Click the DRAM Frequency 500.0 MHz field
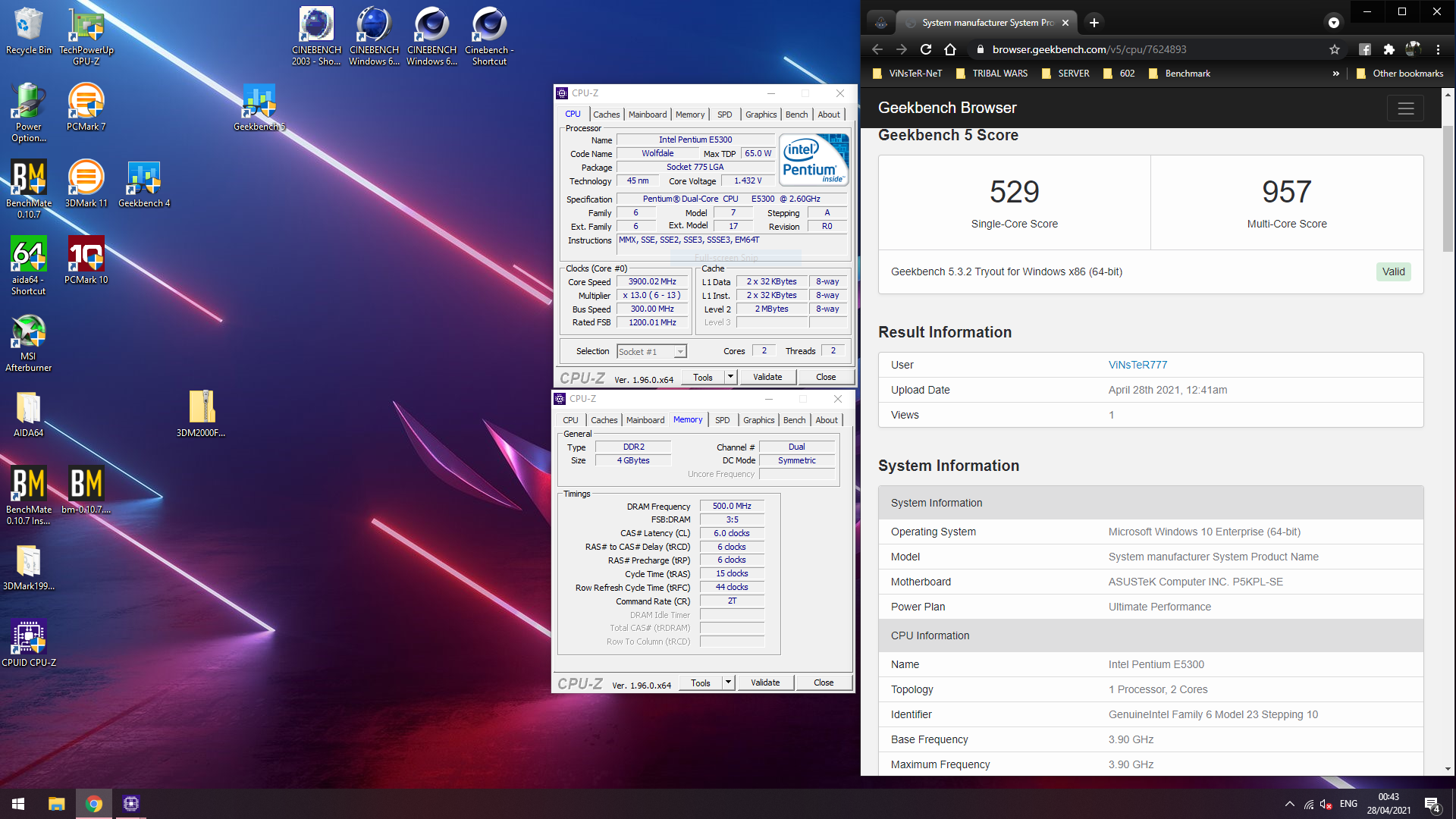Viewport: 1456px width, 819px height. (732, 506)
